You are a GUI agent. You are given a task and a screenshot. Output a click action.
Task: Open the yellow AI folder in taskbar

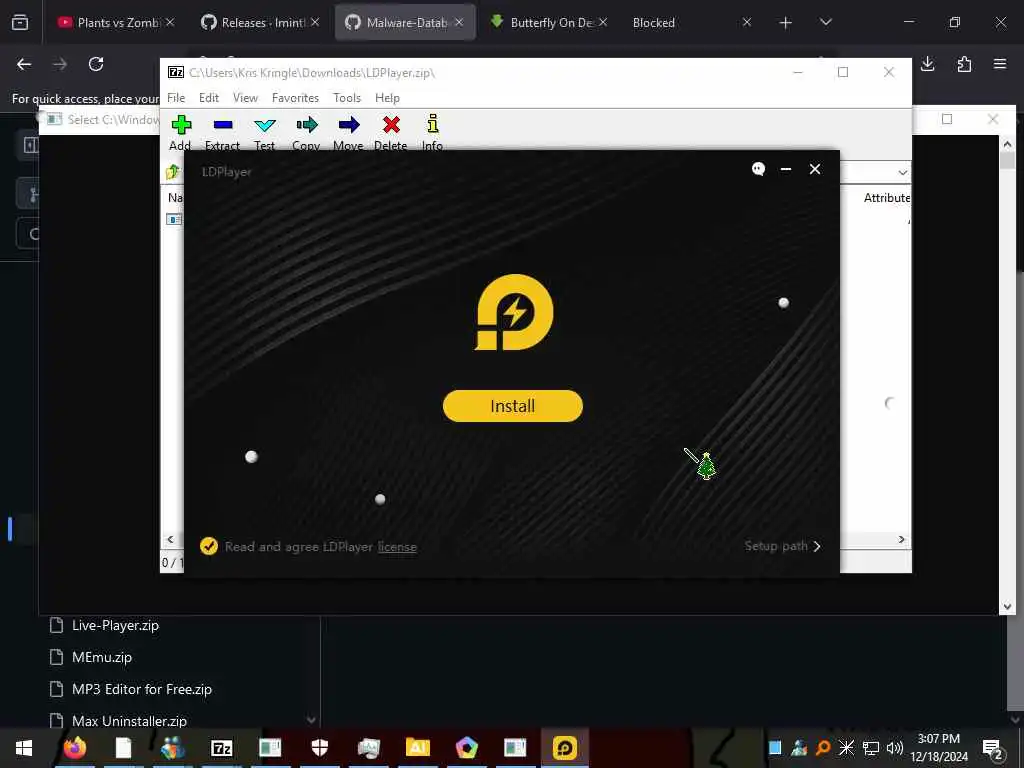coord(417,748)
